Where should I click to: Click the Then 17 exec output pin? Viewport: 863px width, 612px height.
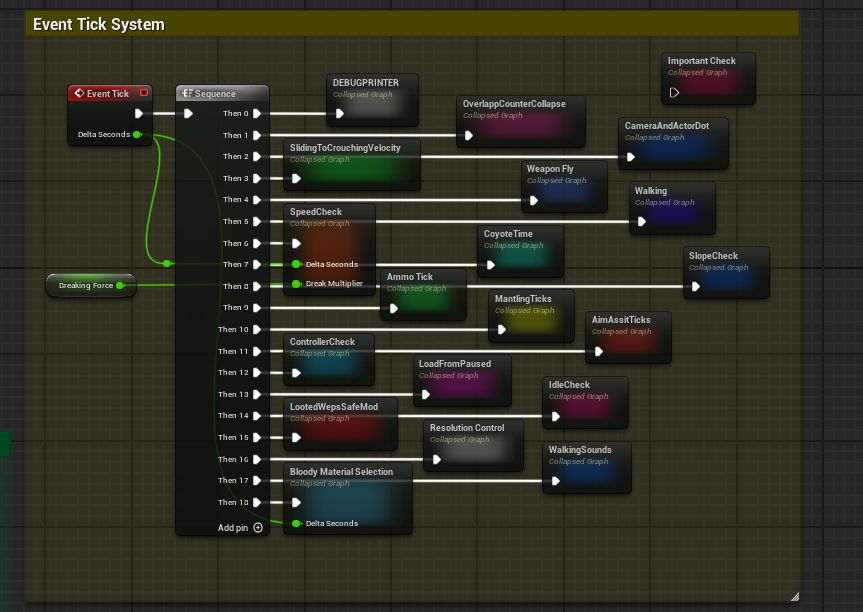click(257, 481)
